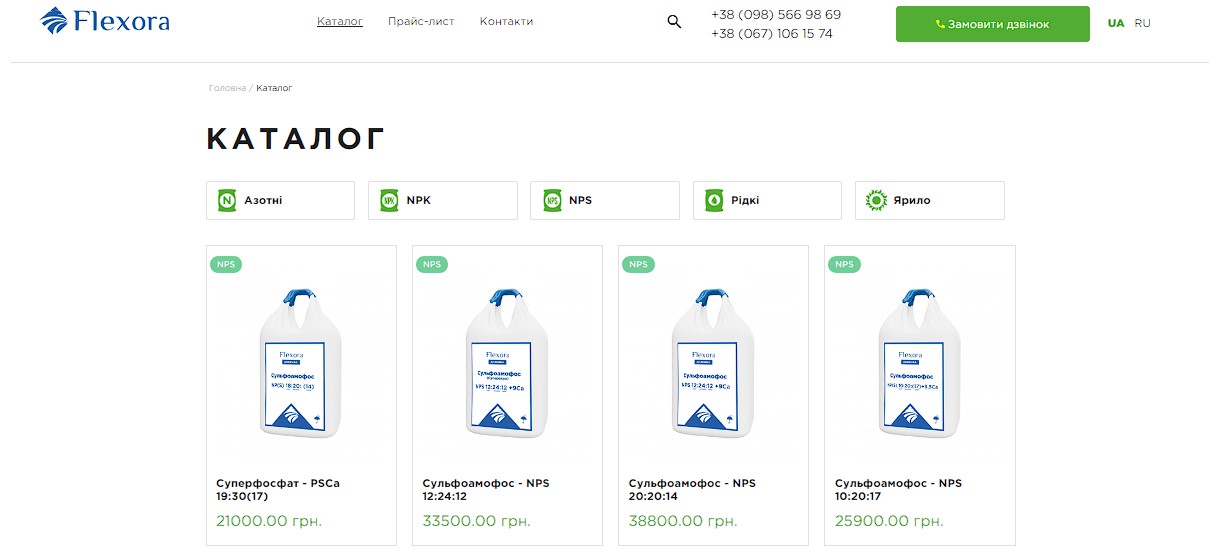The width and height of the screenshot is (1209, 554).
Task: Select the Рідкі category filter
Action: pos(767,200)
